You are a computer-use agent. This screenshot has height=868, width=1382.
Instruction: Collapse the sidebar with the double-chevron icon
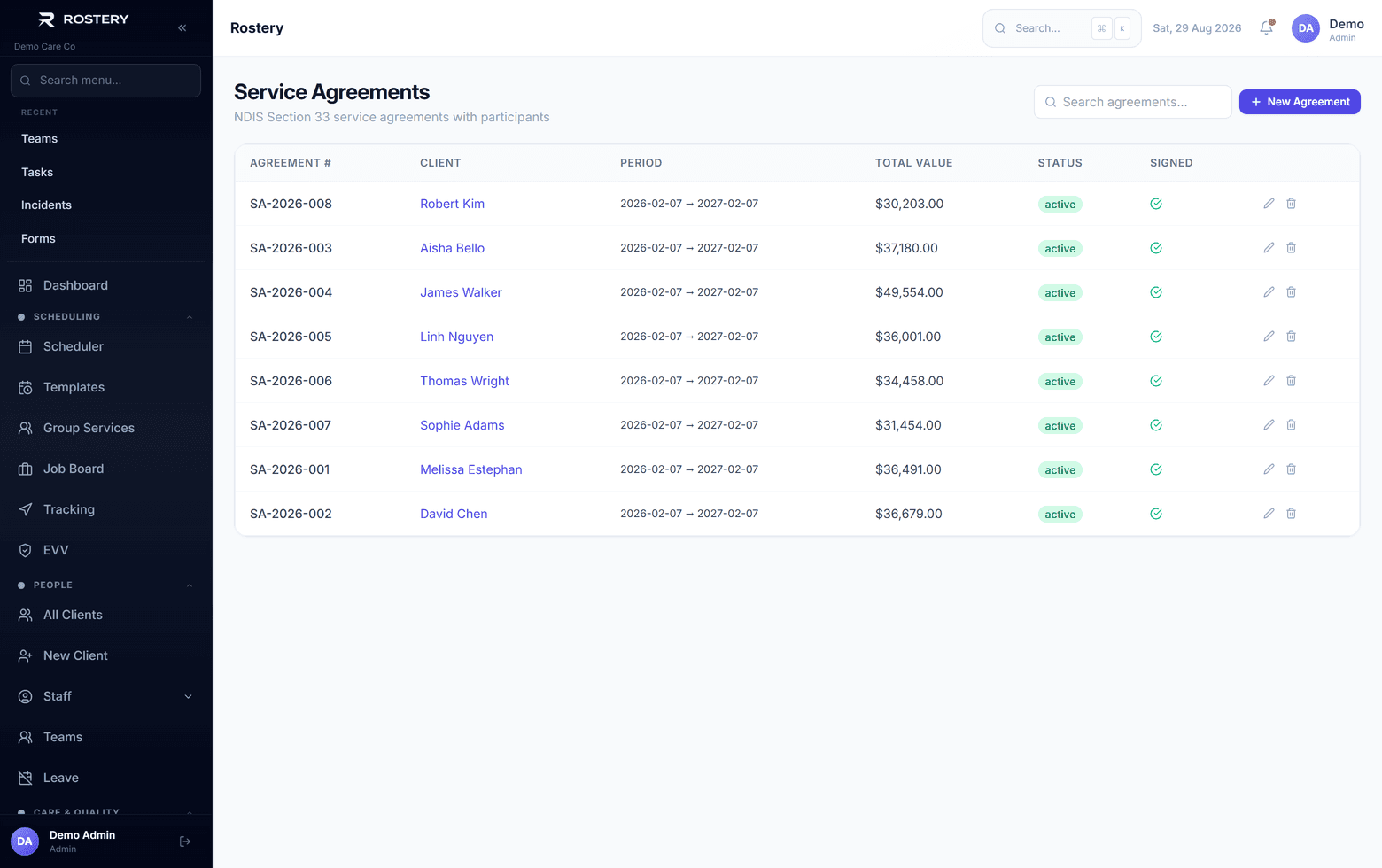click(182, 27)
